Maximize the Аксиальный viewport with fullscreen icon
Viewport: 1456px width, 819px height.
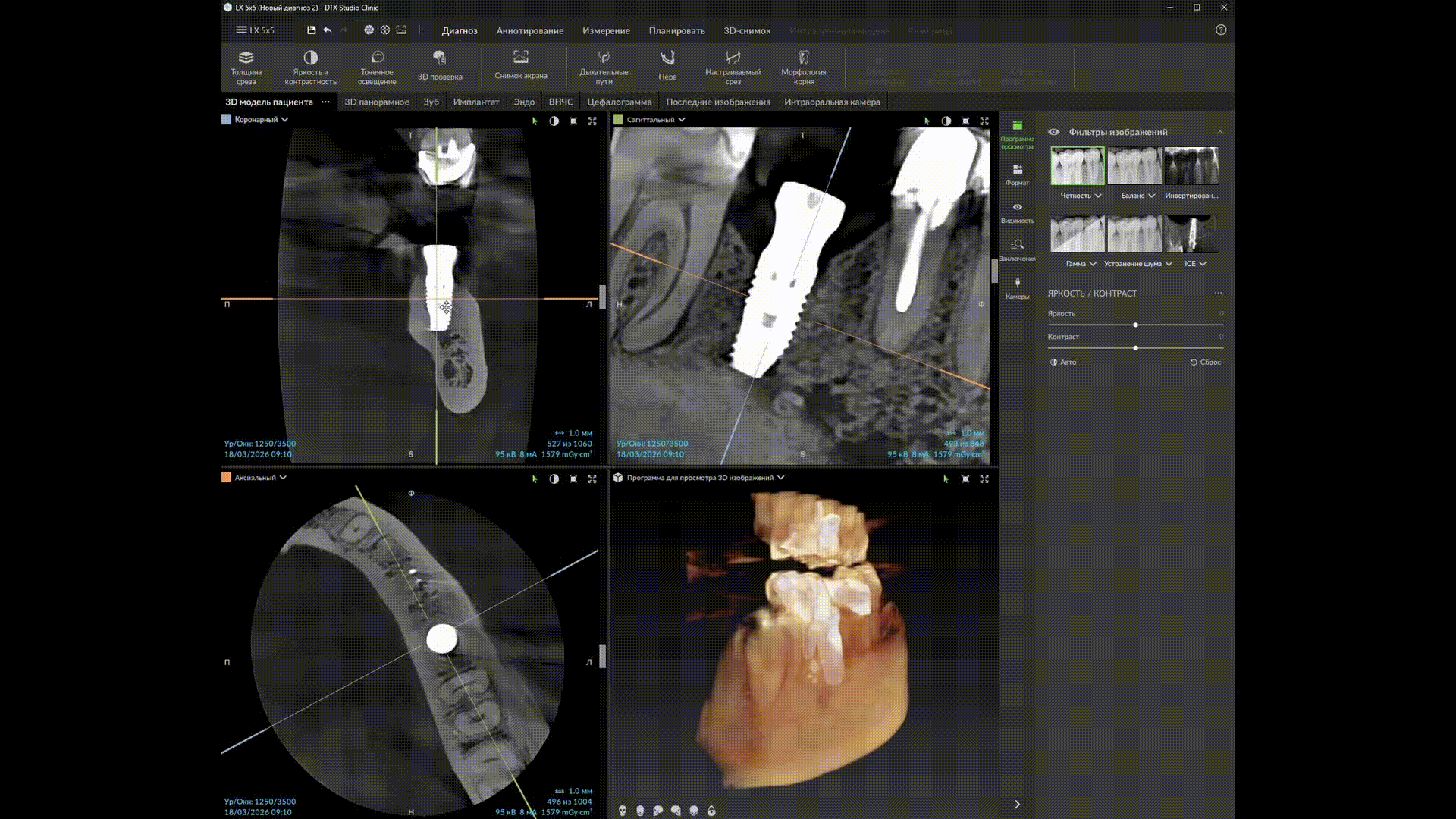click(592, 479)
